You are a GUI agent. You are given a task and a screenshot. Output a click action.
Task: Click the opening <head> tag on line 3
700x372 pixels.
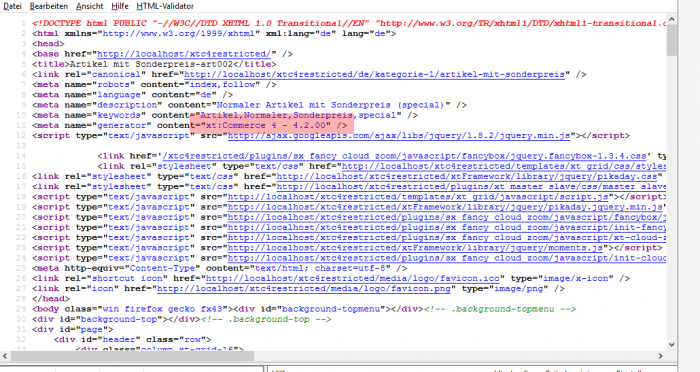coord(48,44)
